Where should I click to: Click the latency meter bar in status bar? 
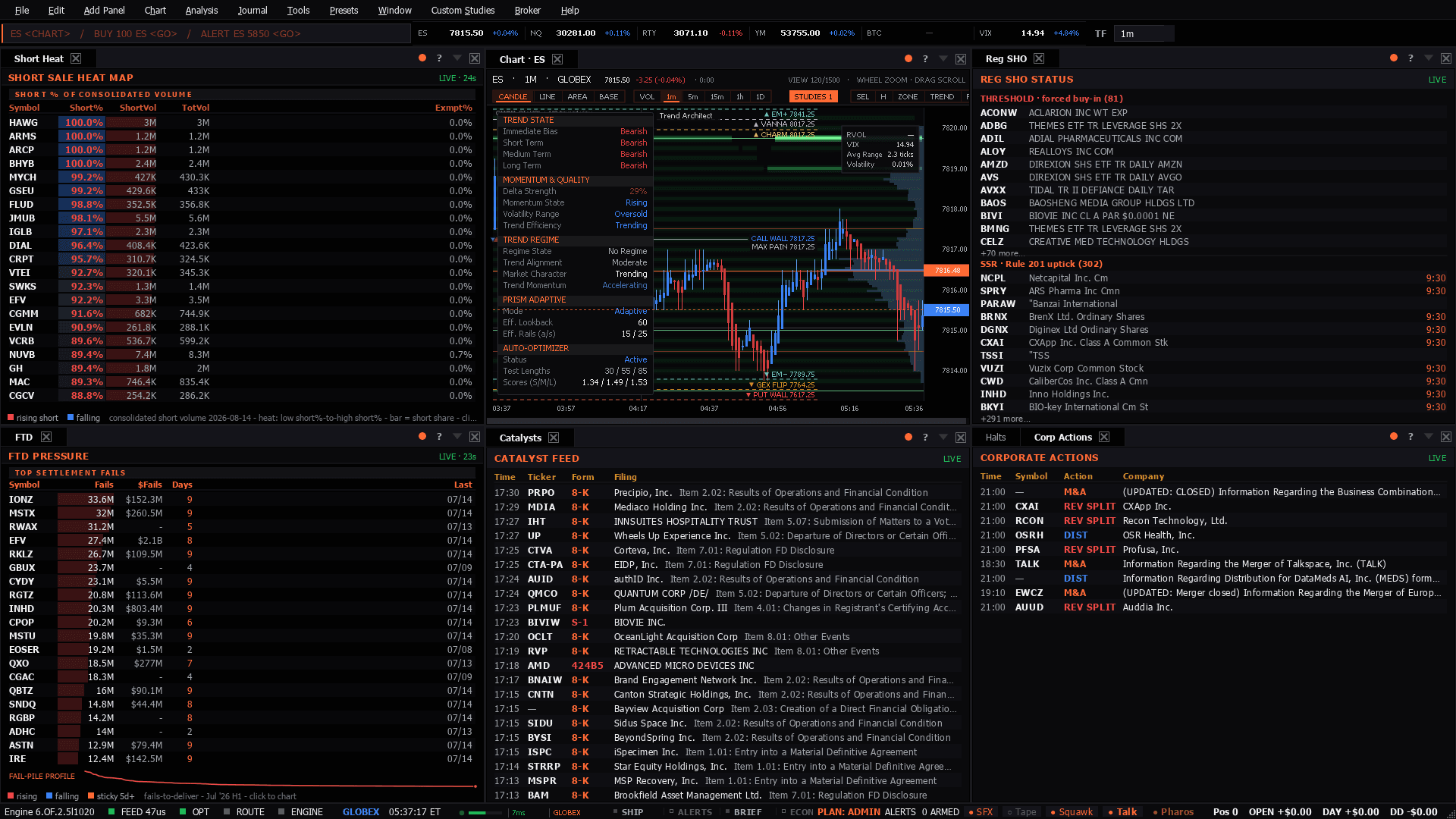485,812
